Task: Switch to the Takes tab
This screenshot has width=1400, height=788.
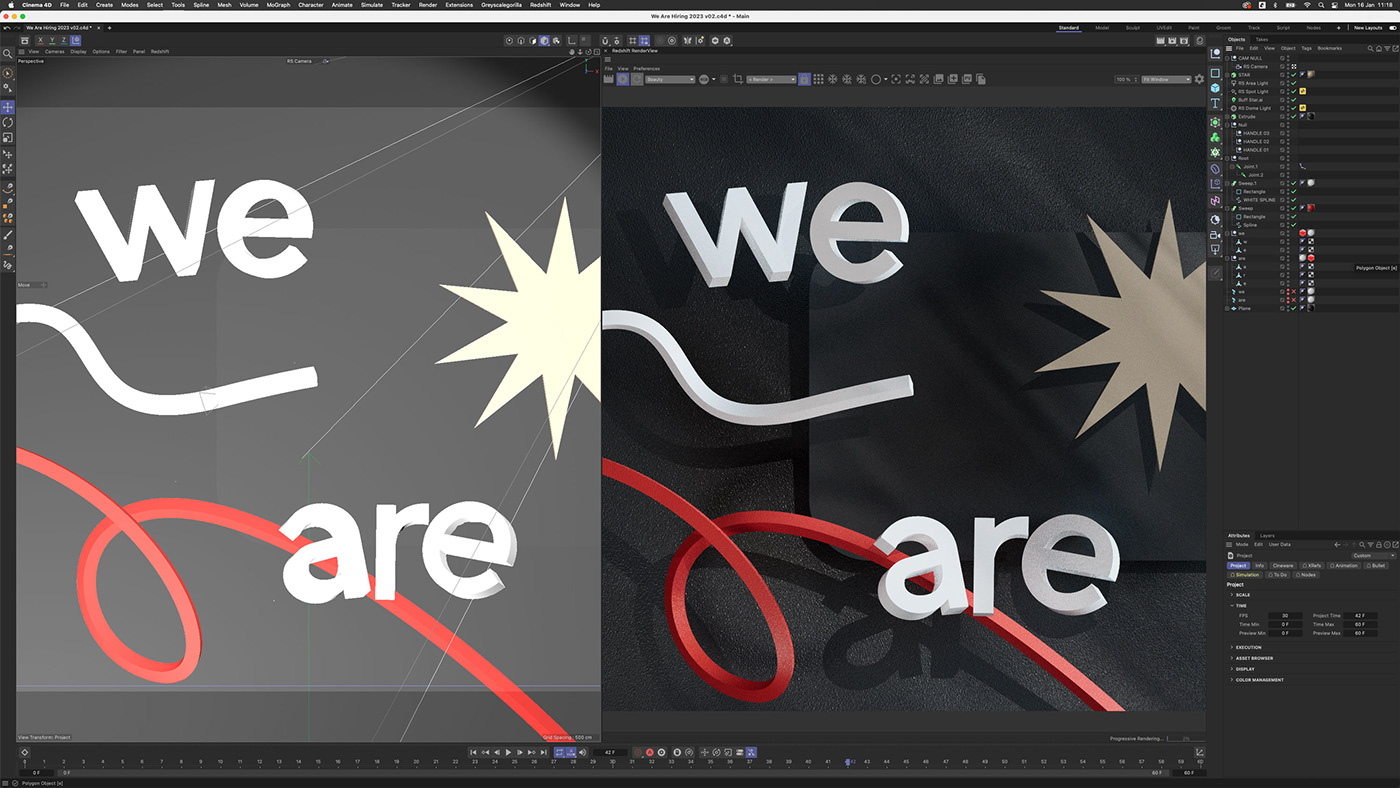Action: point(1262,39)
